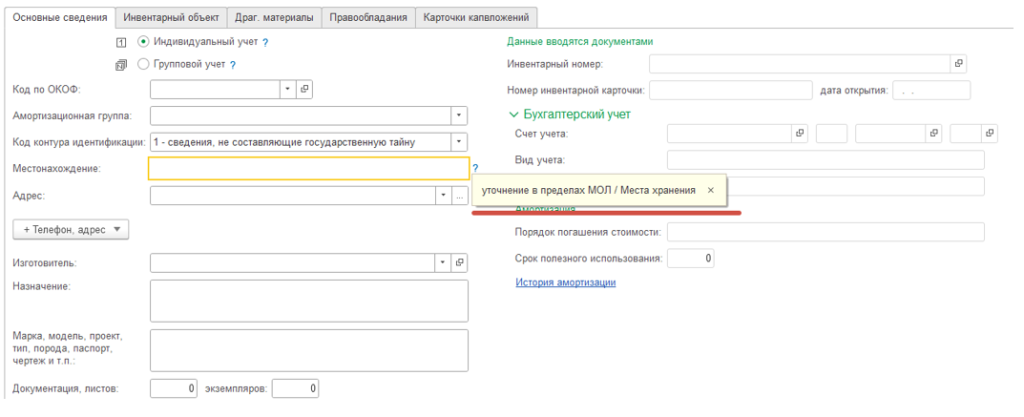
Task: Open the Адрес ellipsis selection button
Action: click(x=460, y=196)
